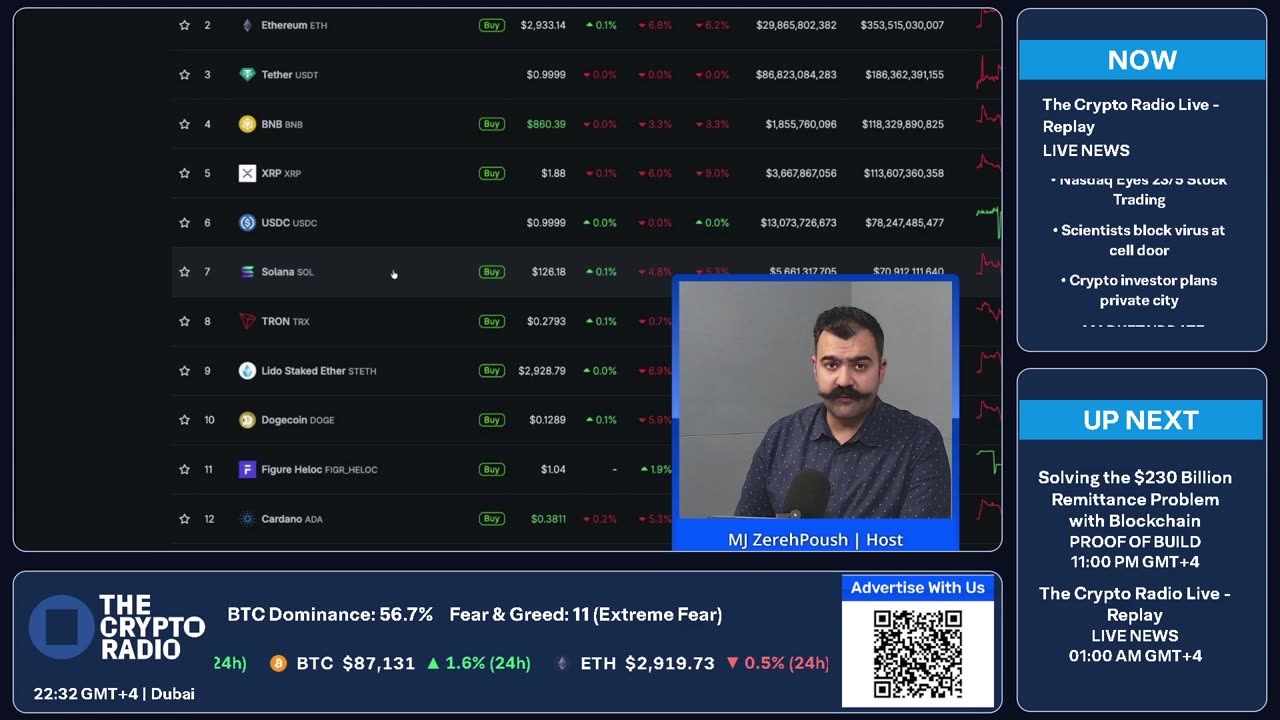Add USDC to favorites with star
The image size is (1280, 720).
(184, 222)
